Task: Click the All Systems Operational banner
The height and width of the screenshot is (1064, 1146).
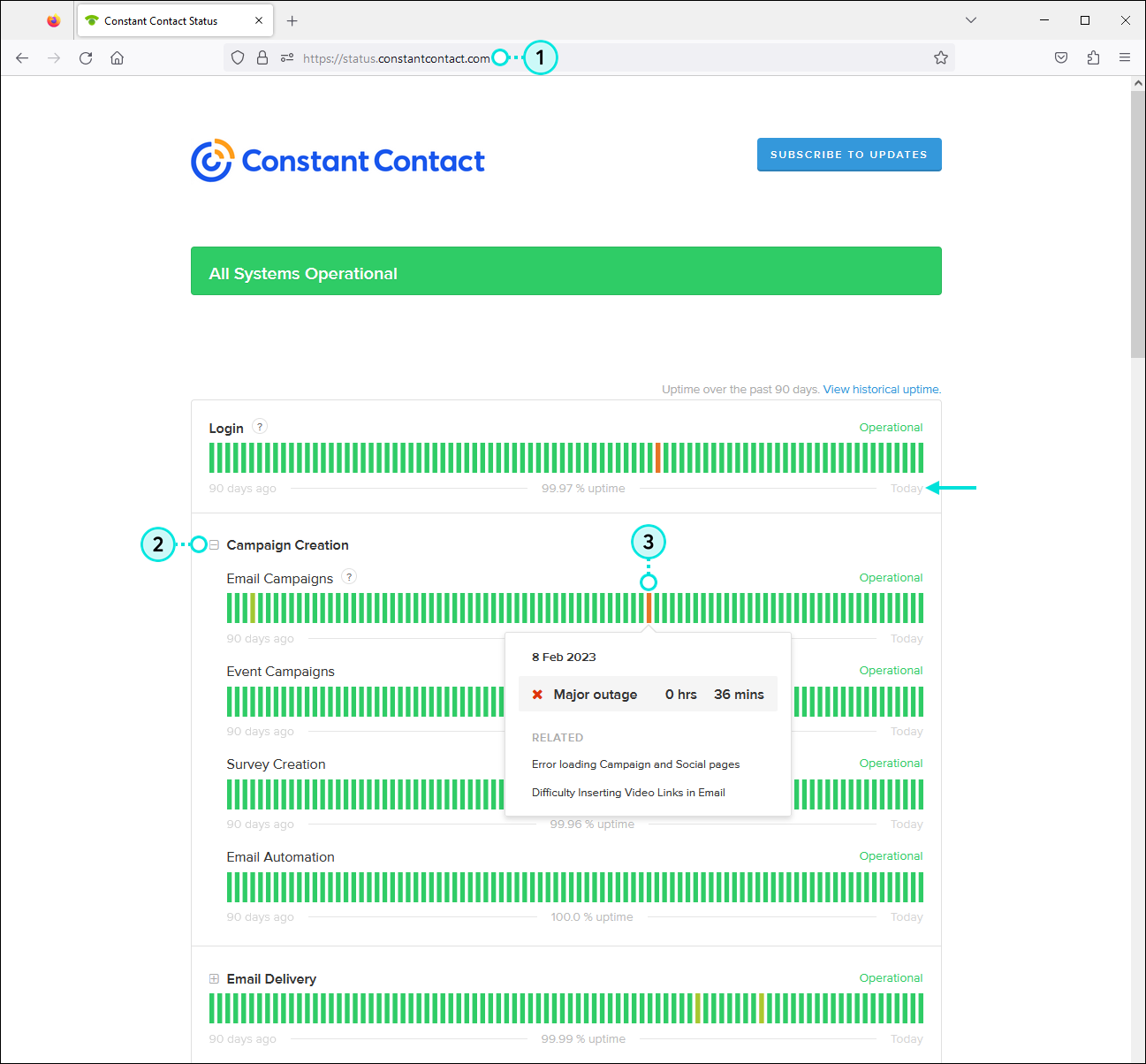Action: pyautogui.click(x=566, y=271)
